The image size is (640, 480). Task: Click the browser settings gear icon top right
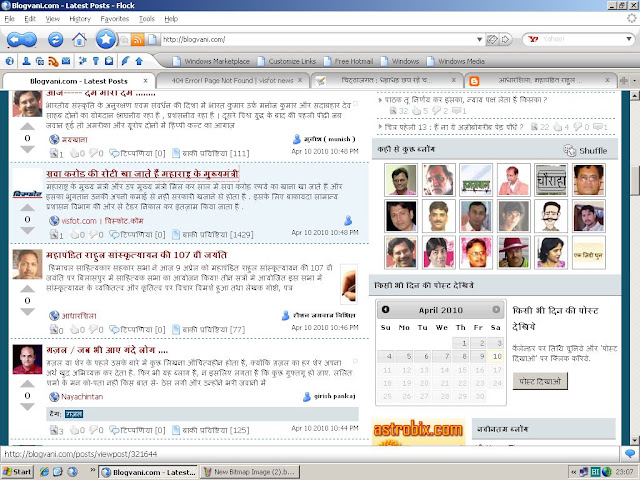tap(631, 18)
